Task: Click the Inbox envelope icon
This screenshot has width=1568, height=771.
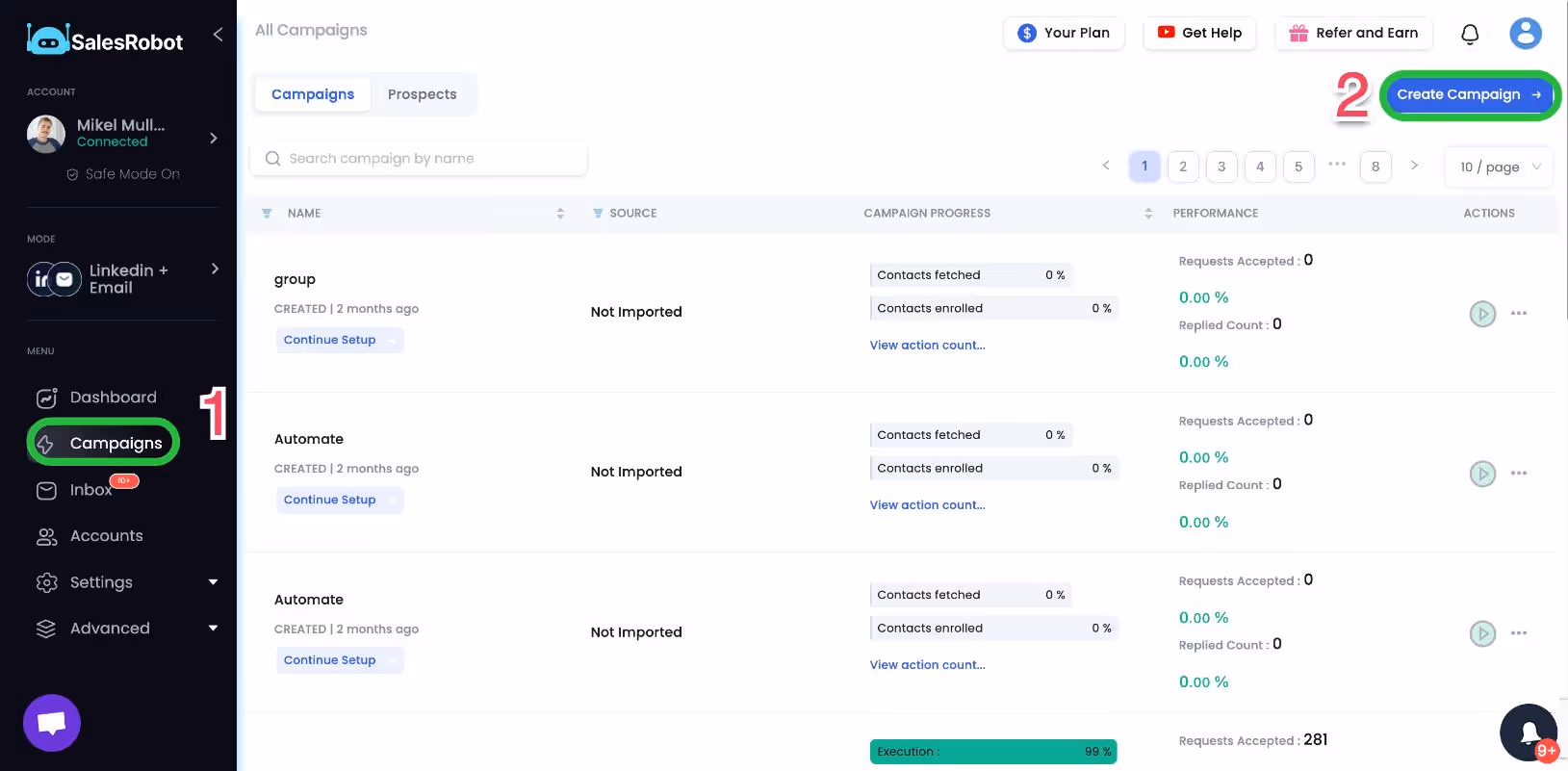Action: click(x=46, y=491)
